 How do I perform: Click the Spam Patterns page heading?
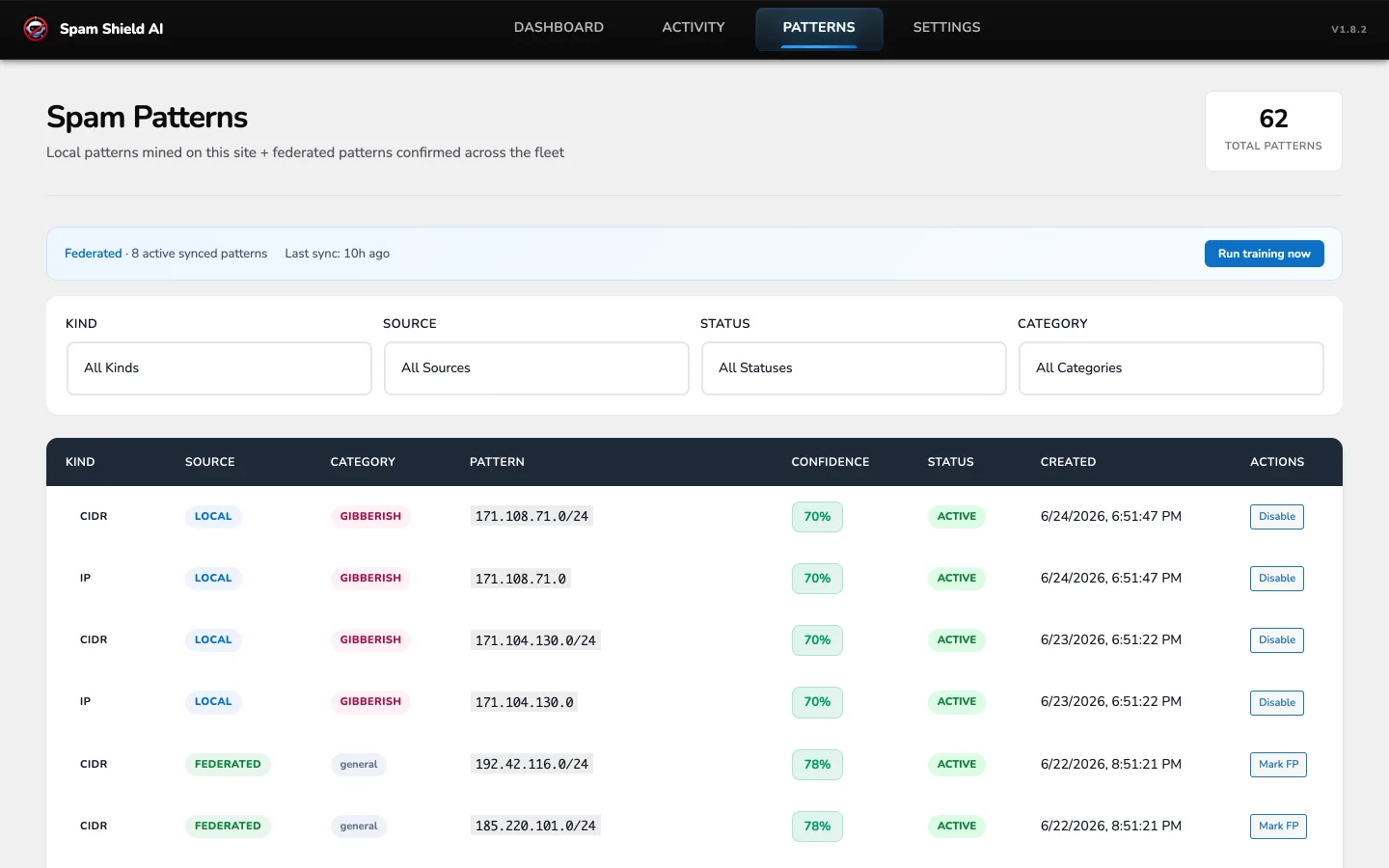point(147,118)
